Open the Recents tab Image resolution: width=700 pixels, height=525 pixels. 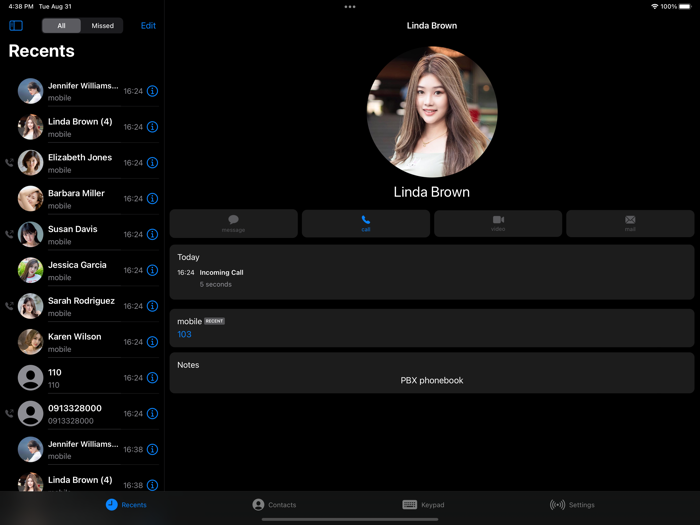[x=126, y=504]
